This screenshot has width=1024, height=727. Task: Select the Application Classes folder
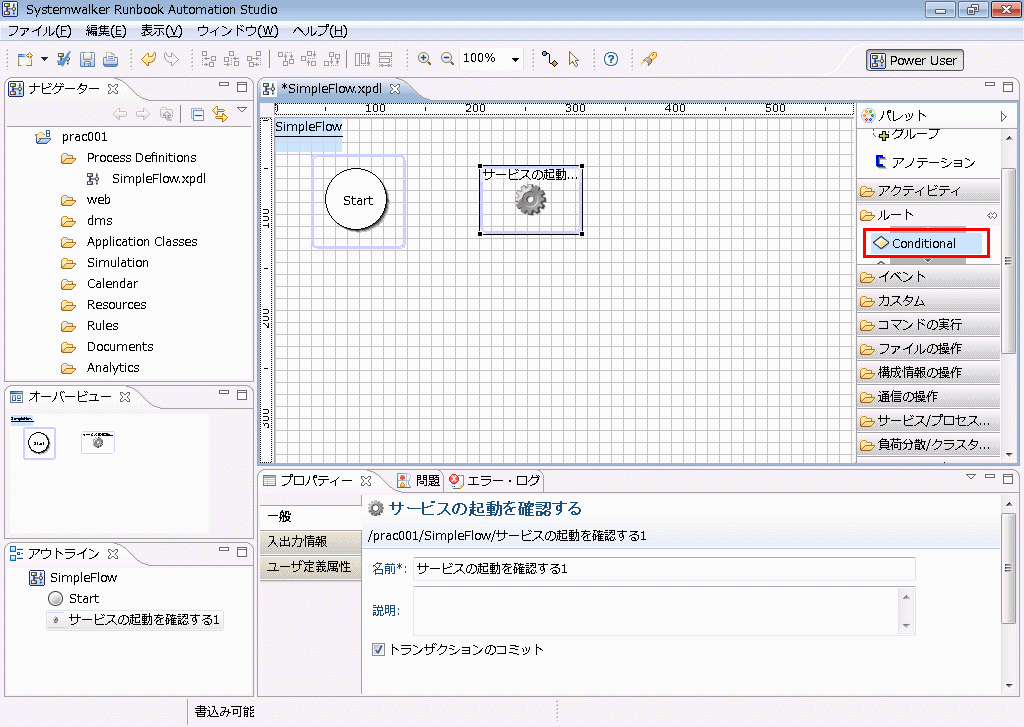(142, 242)
